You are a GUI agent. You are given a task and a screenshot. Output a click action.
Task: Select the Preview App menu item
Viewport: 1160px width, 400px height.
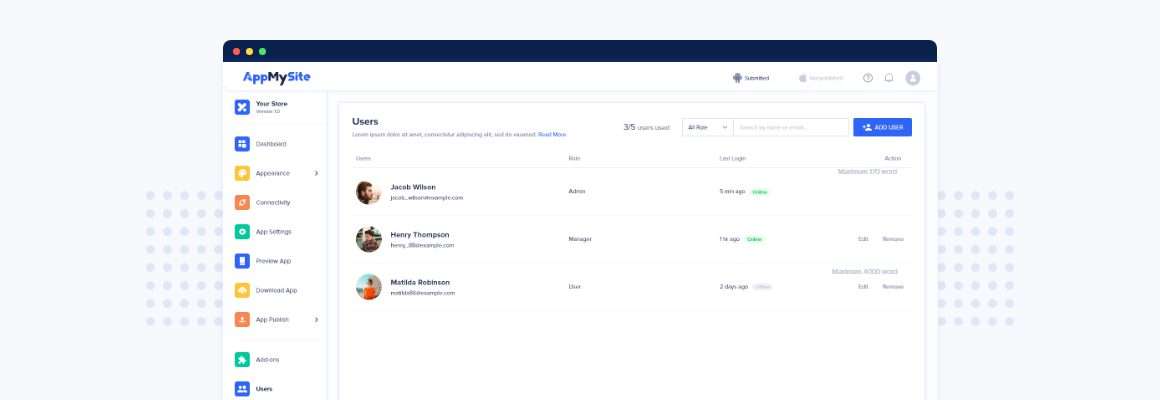(x=274, y=261)
